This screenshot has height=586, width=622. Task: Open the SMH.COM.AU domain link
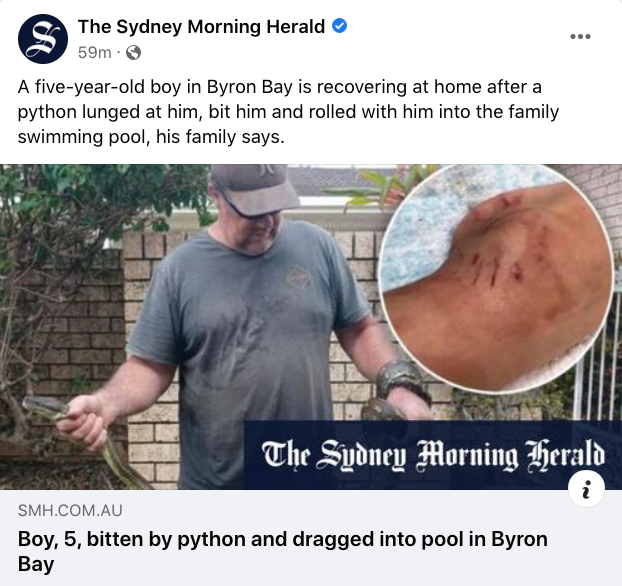(x=70, y=510)
